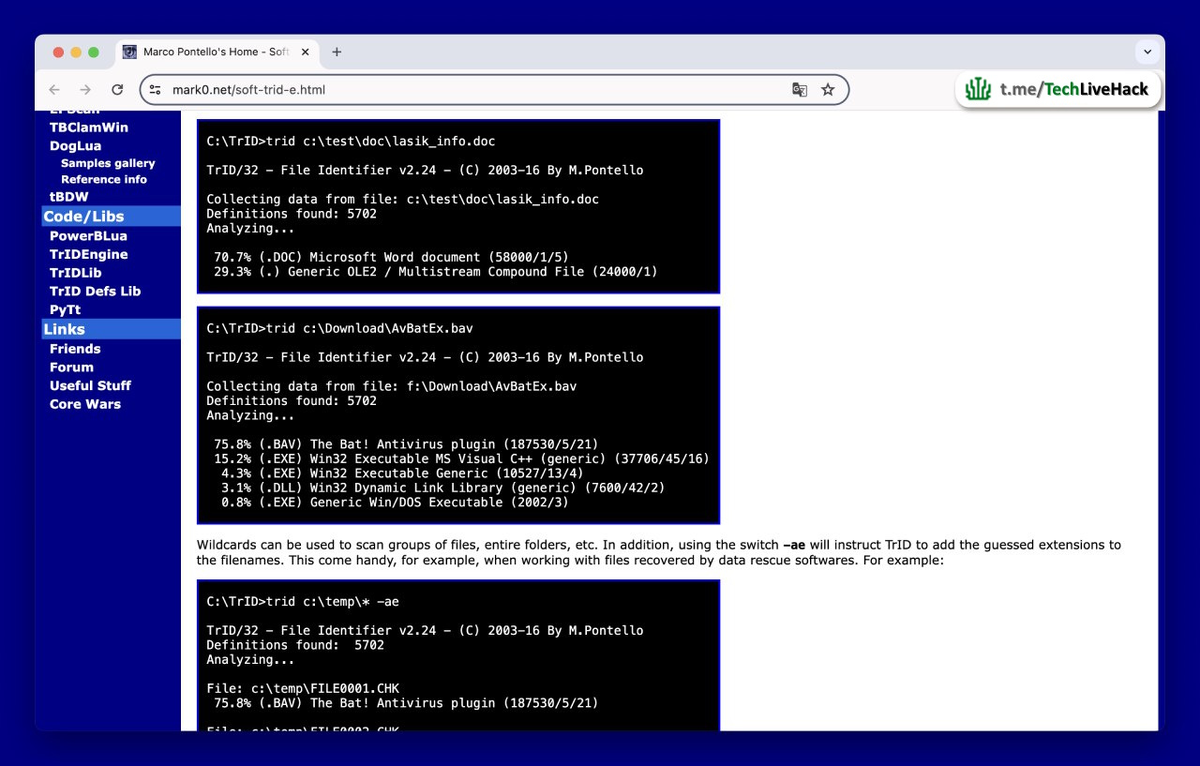Open a new tab with the plus button
The height and width of the screenshot is (766, 1200).
[336, 52]
